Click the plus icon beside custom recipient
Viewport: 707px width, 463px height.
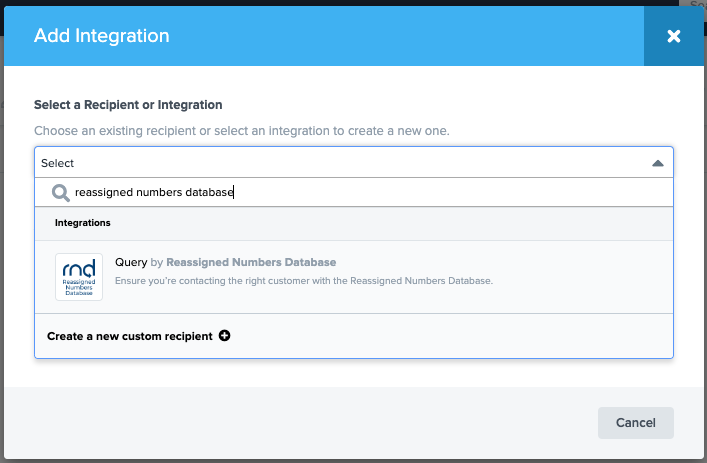[x=224, y=336]
